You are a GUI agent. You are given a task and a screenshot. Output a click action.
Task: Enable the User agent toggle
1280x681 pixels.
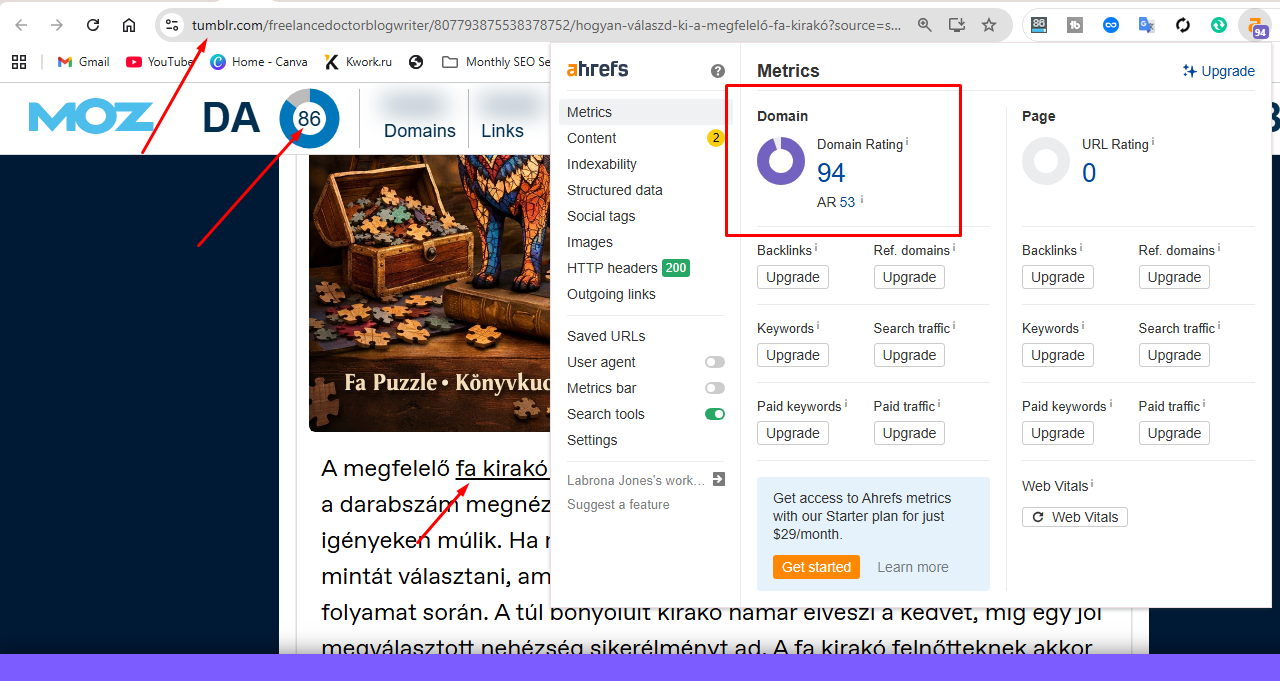[x=714, y=362]
